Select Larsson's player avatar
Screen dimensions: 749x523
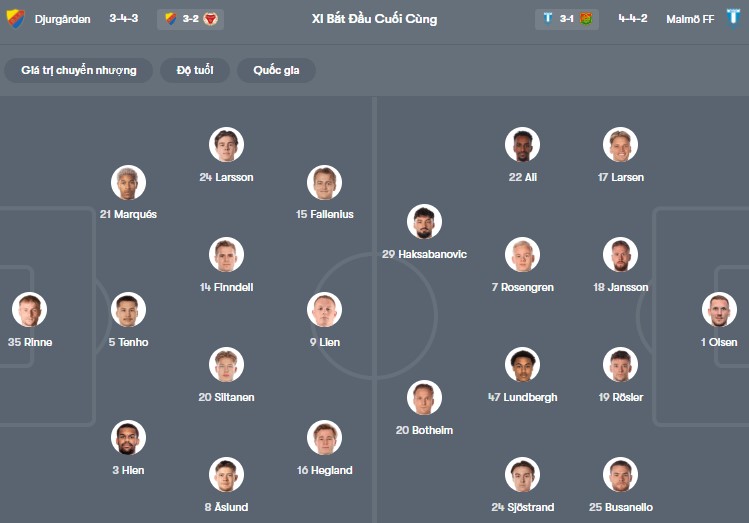coord(226,145)
